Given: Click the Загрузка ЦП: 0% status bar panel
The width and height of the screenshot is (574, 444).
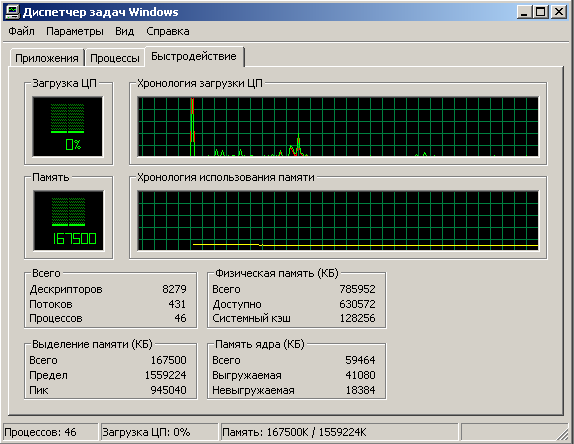Looking at the screenshot, I should click(159, 432).
